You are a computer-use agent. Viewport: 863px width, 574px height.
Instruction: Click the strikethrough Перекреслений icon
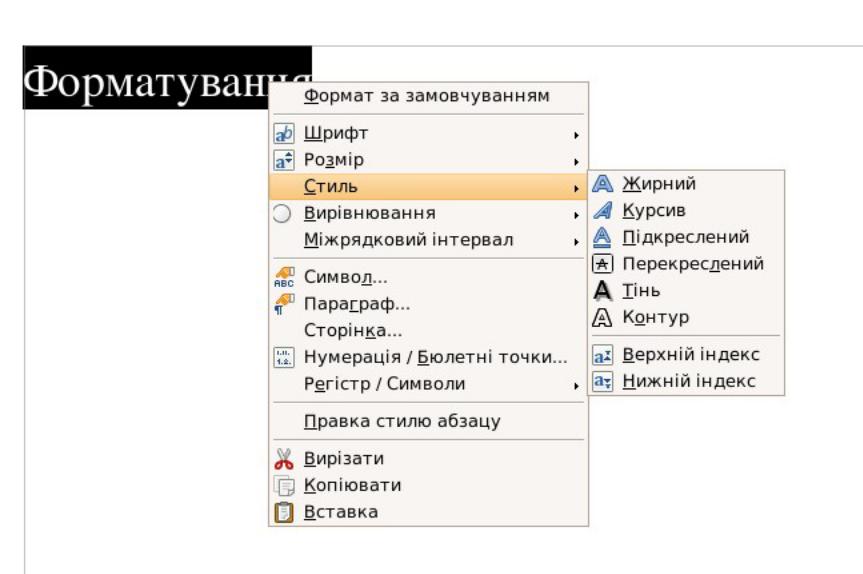point(602,264)
